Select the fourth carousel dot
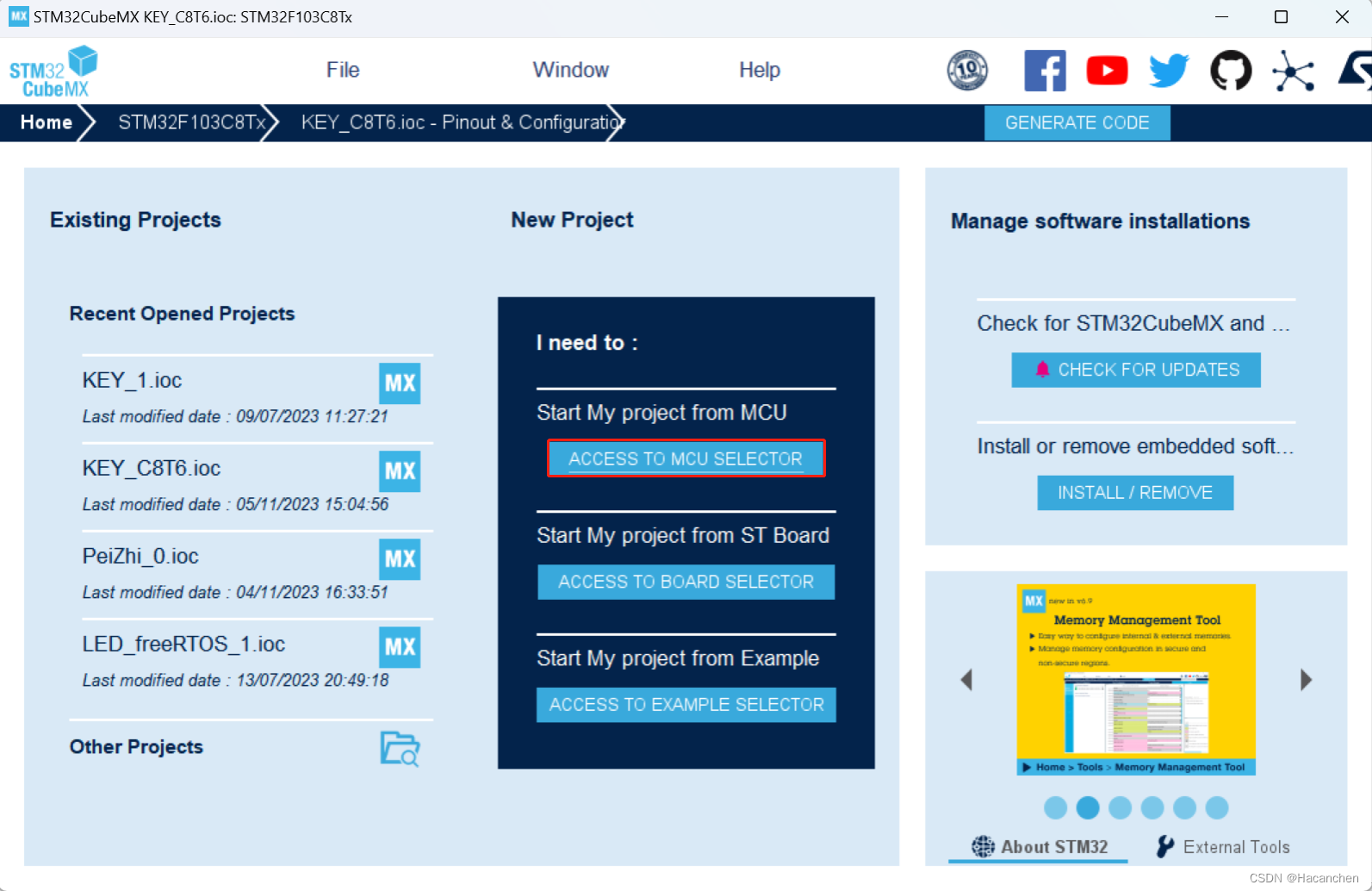This screenshot has width=1372, height=891. click(1152, 807)
